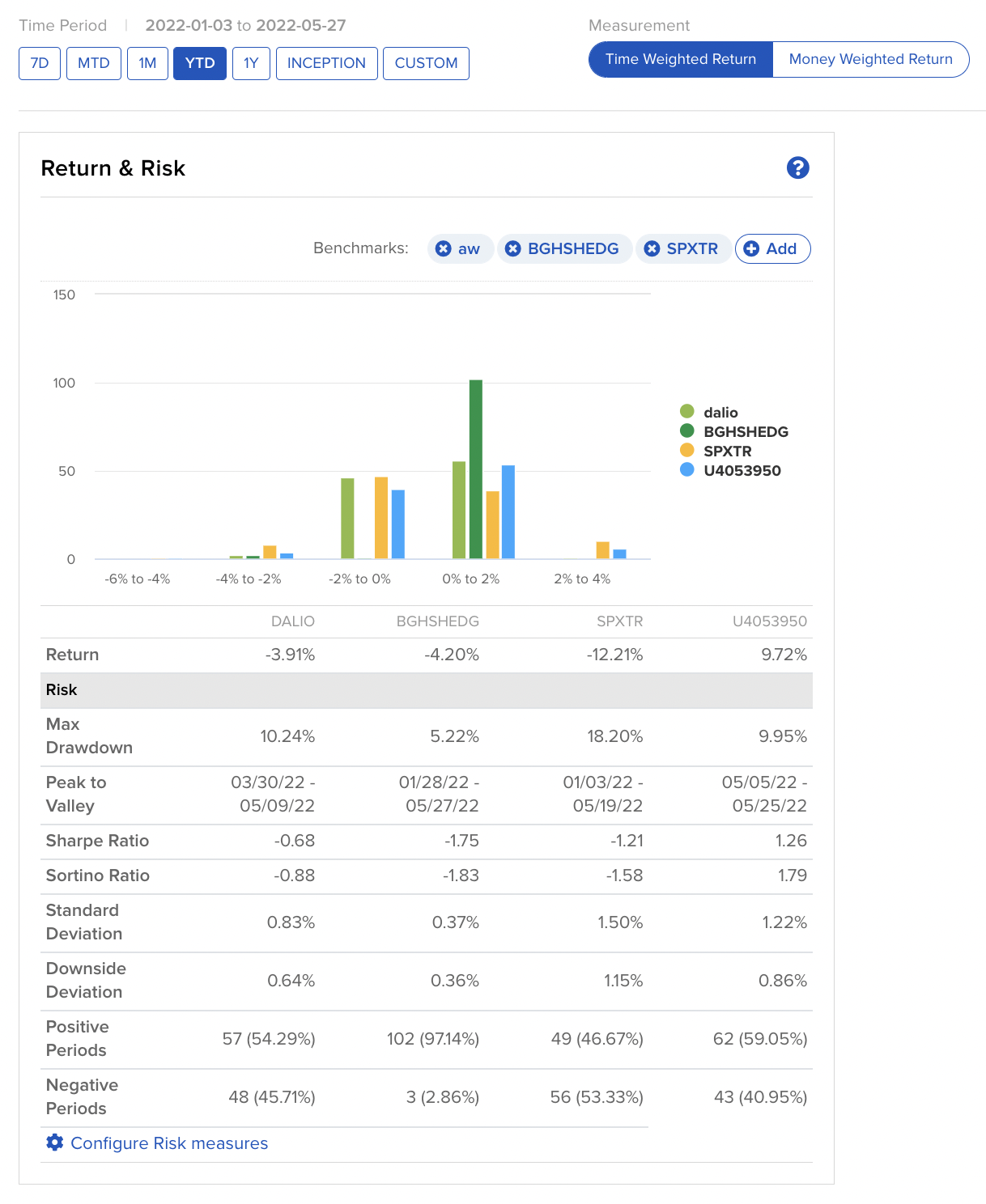
Task: Remove the aw benchmark chip
Action: [443, 248]
